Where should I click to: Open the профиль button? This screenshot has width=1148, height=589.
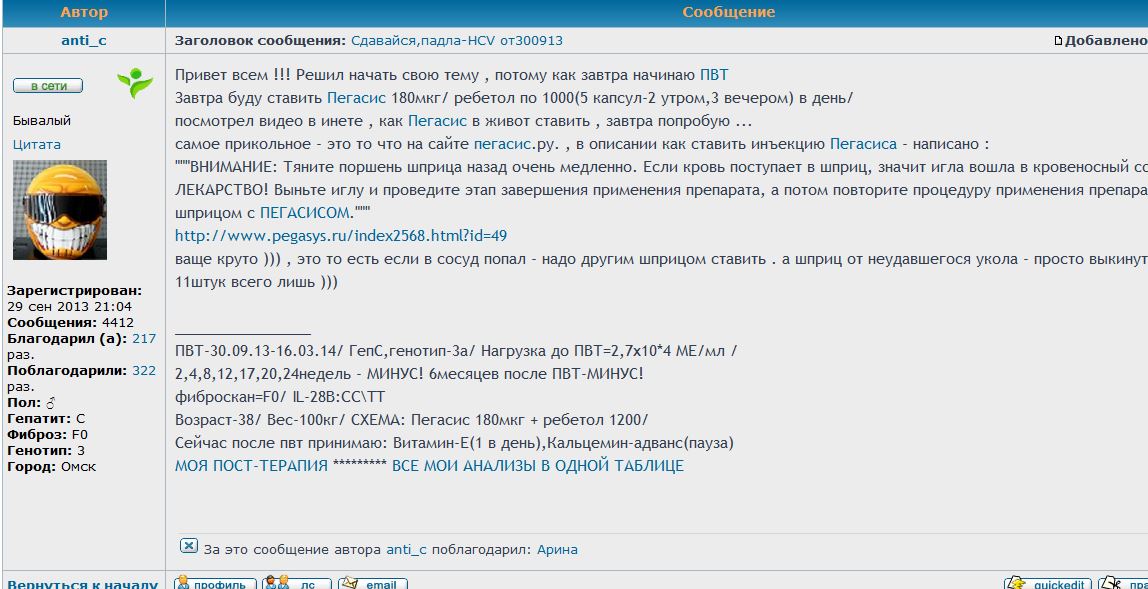pos(215,583)
